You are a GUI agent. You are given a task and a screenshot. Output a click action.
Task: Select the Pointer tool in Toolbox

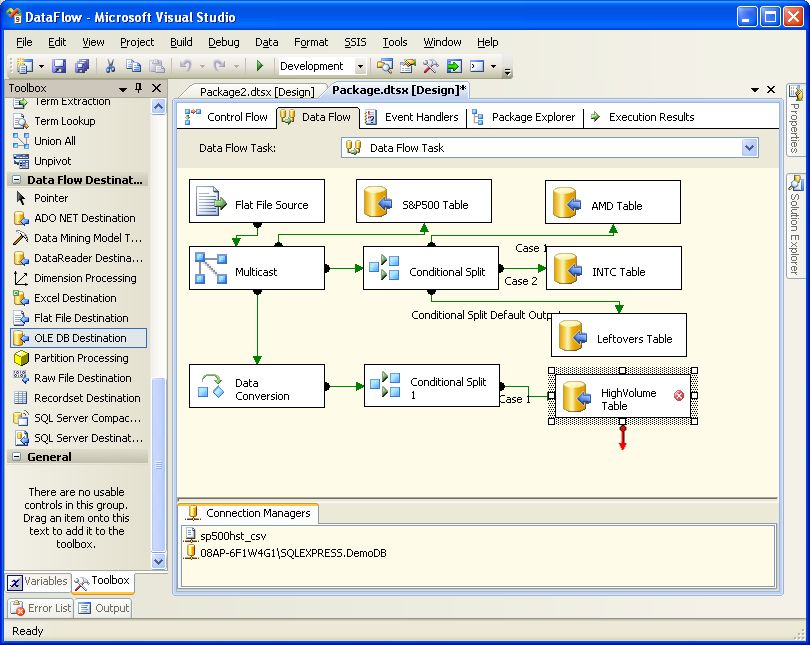coord(79,198)
